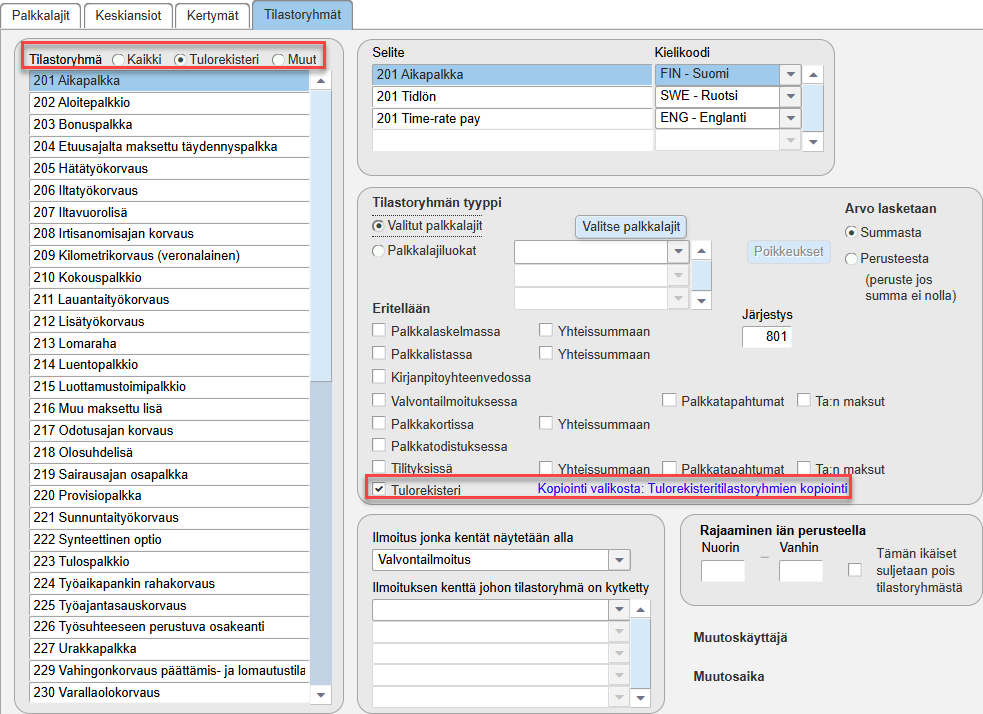The height and width of the screenshot is (714, 983).
Task: Click the Järjestys field showing 801
Action: coord(766,337)
